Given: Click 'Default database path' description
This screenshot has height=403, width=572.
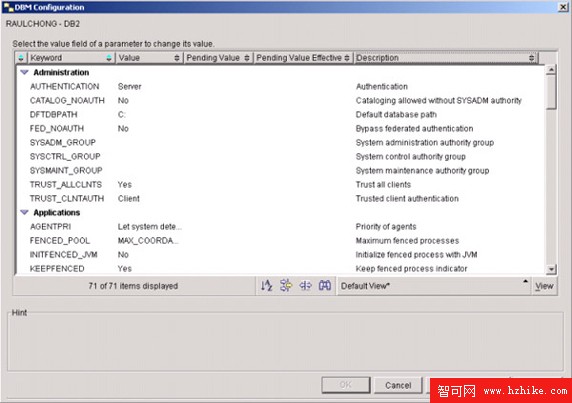Looking at the screenshot, I should pos(396,115).
